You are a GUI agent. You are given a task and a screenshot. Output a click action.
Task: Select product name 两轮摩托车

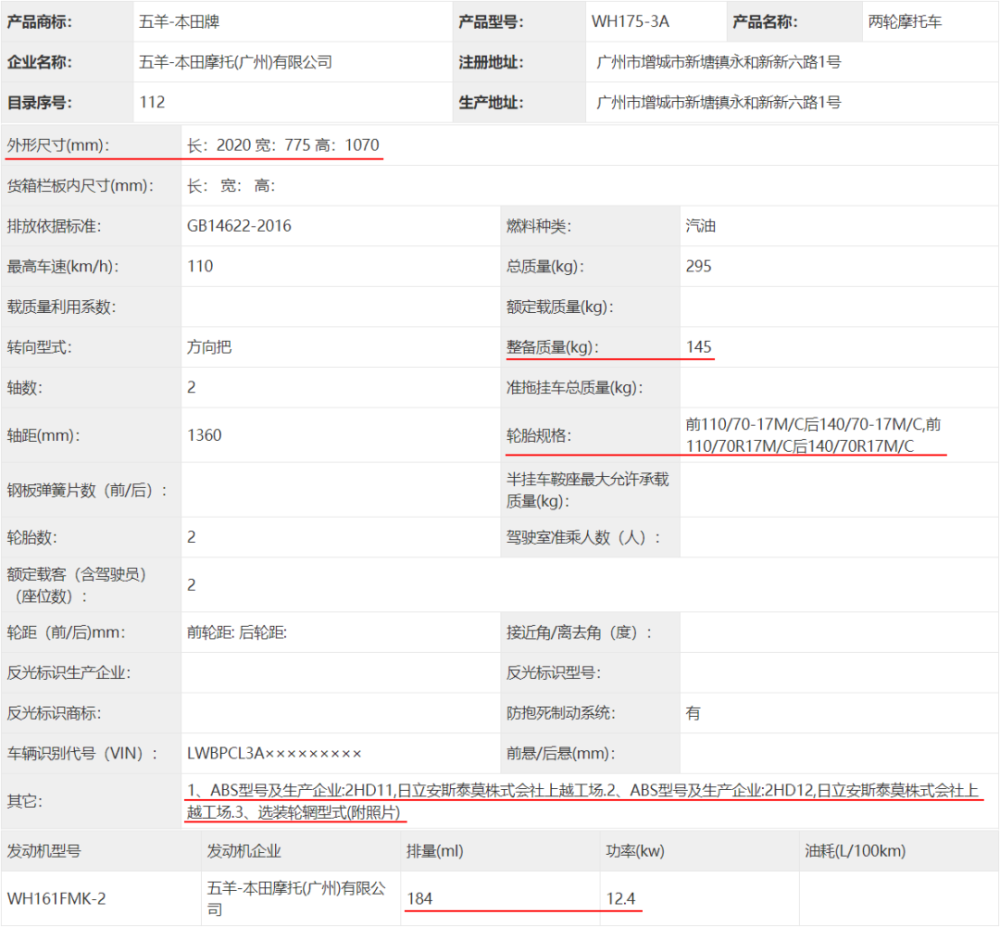tap(904, 22)
